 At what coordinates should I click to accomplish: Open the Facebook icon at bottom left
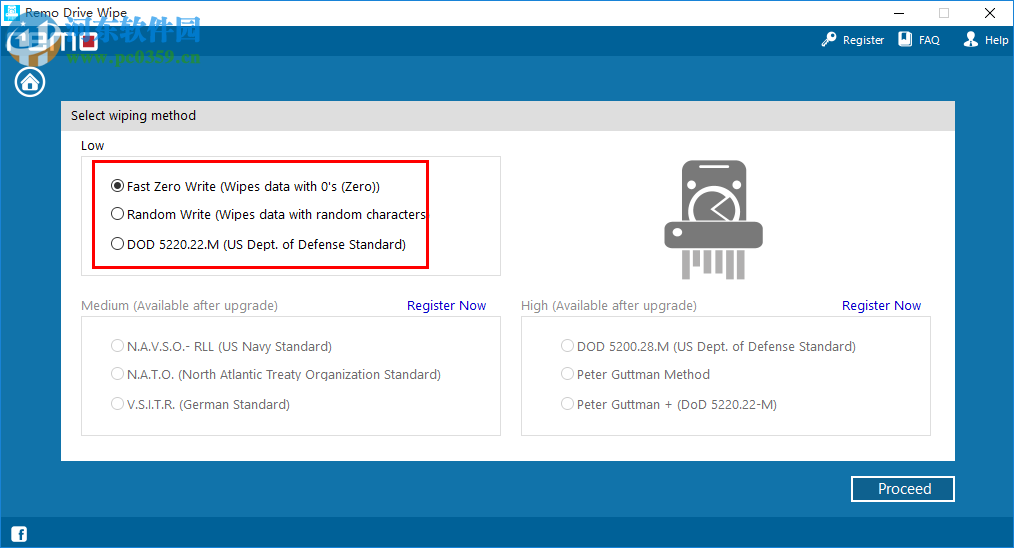(x=19, y=534)
